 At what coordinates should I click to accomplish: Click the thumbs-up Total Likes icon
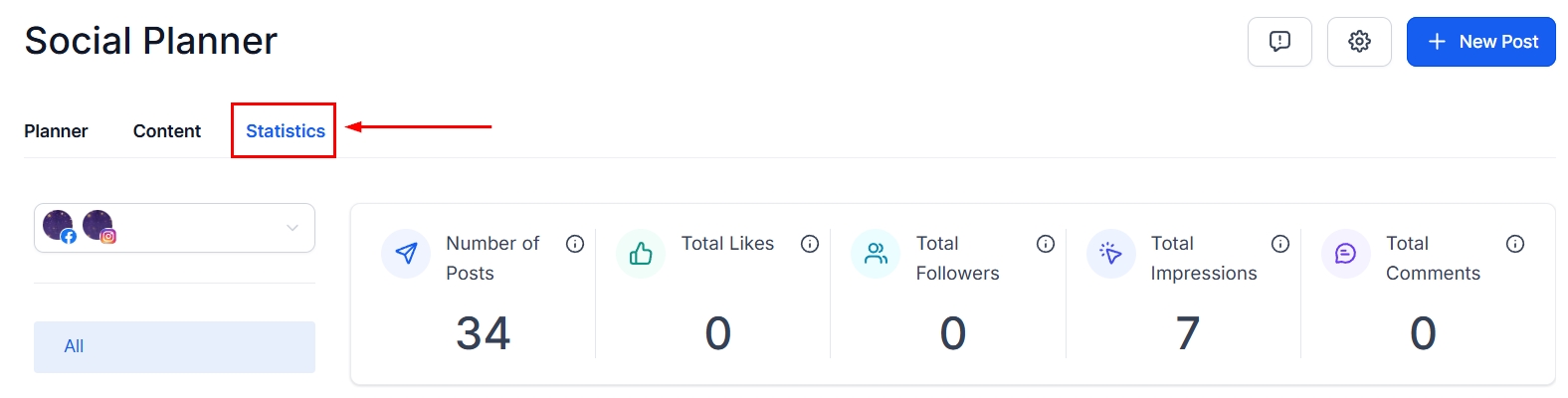[x=641, y=254]
